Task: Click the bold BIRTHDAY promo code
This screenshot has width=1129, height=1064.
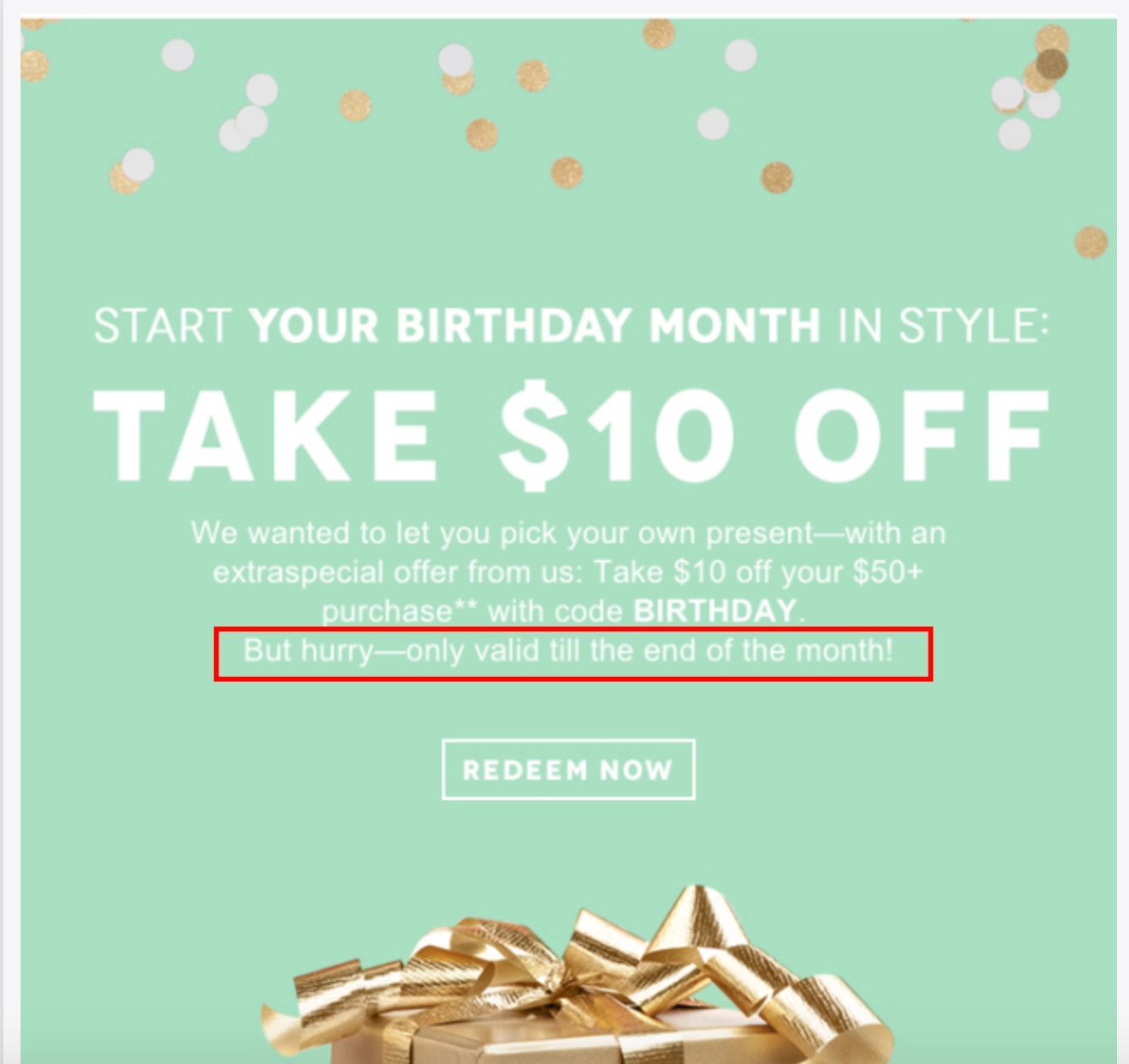Action: [x=714, y=611]
